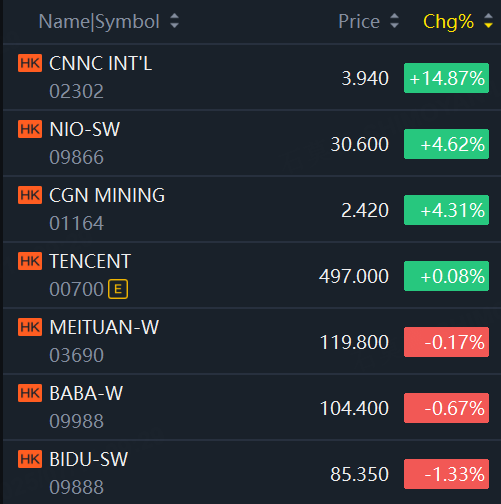This screenshot has height=504, width=501.
Task: Click the HK badge beside BIDU-SW
Action: coord(30,459)
